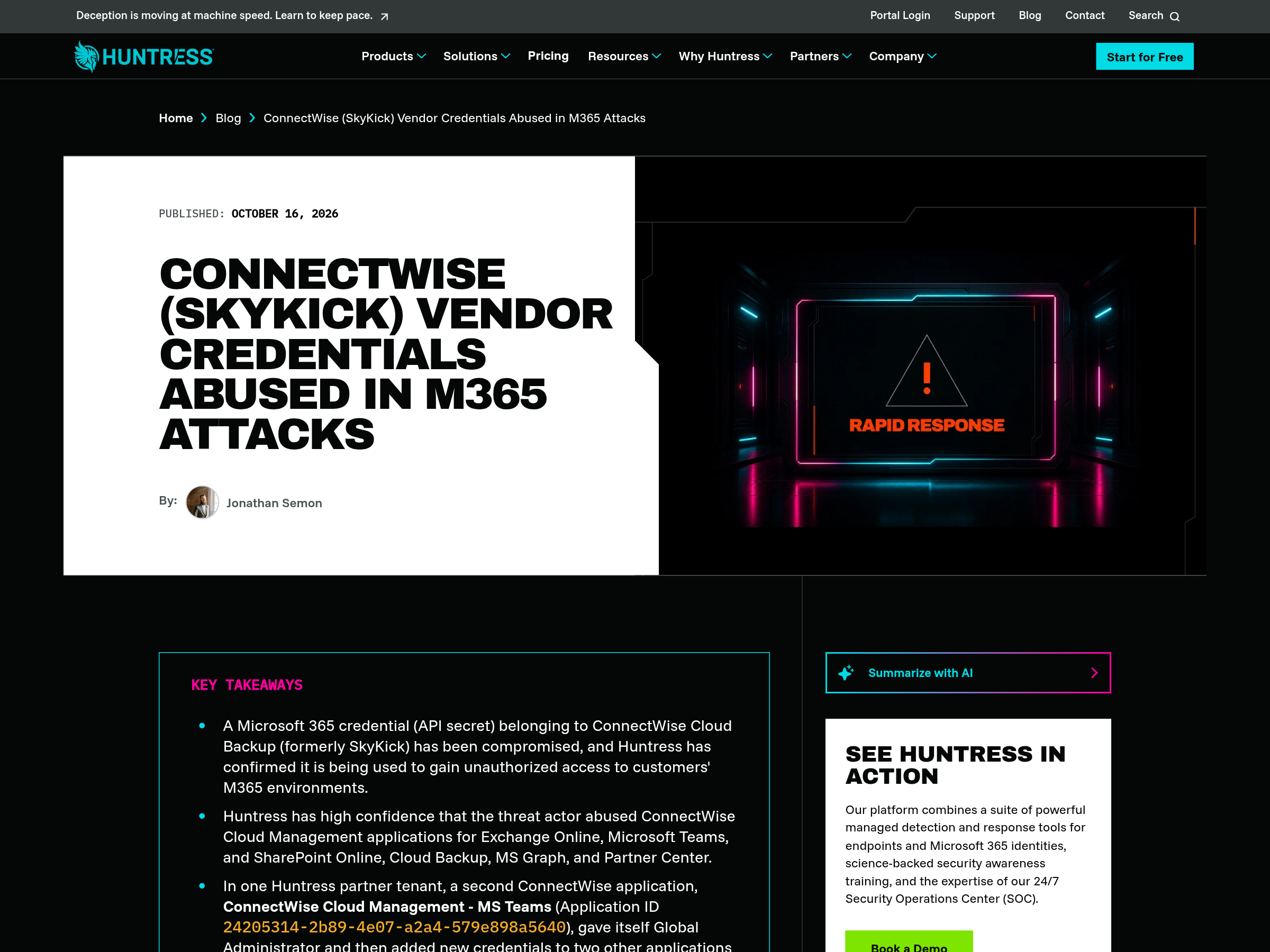The height and width of the screenshot is (952, 1270).
Task: Click the banner's external-link arrow icon
Action: [x=385, y=16]
